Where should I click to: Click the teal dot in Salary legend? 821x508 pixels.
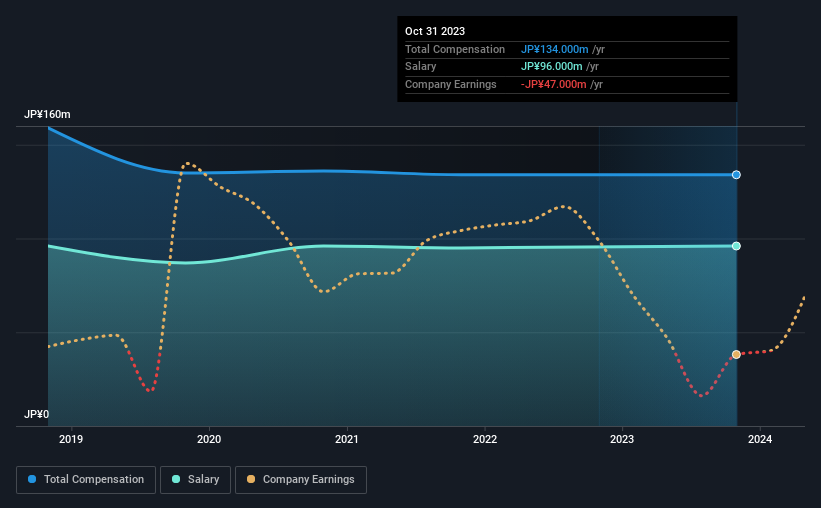pyautogui.click(x=176, y=479)
